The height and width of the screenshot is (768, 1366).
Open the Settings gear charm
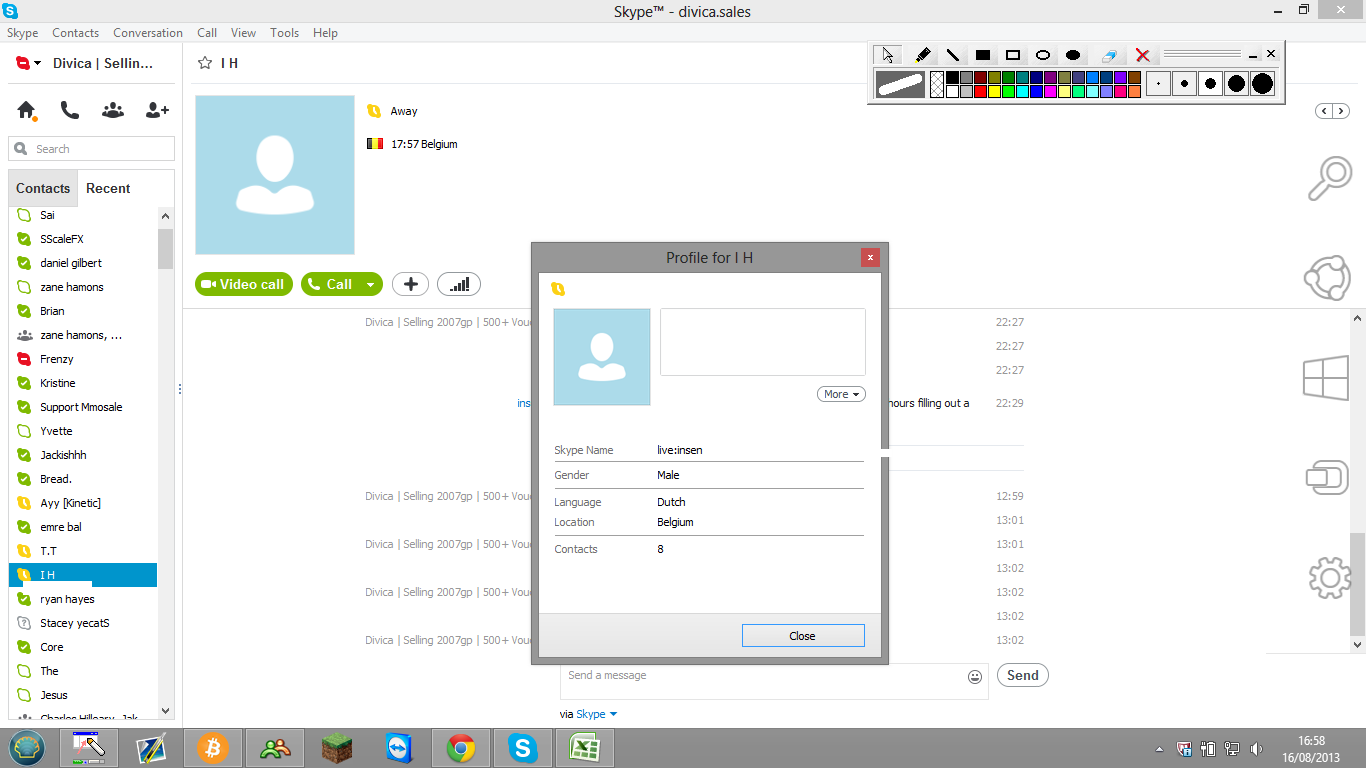tap(1330, 578)
